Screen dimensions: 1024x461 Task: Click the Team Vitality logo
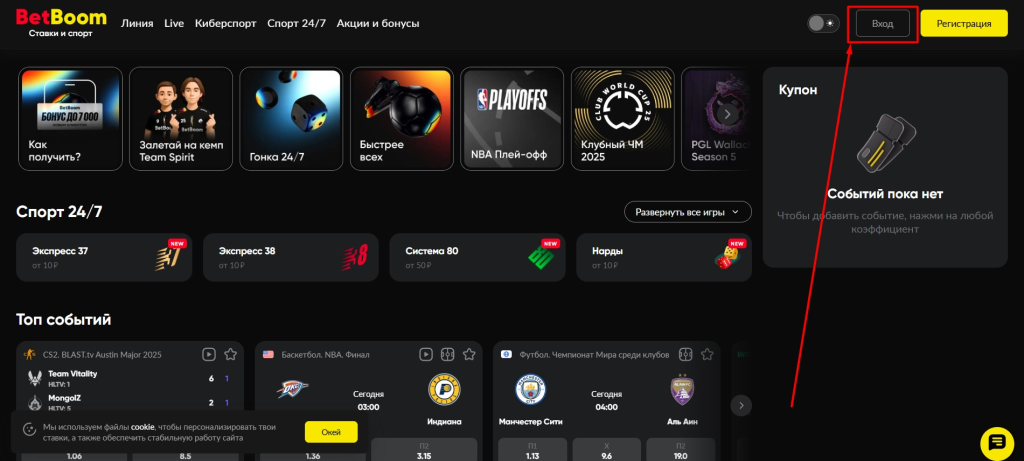(34, 378)
